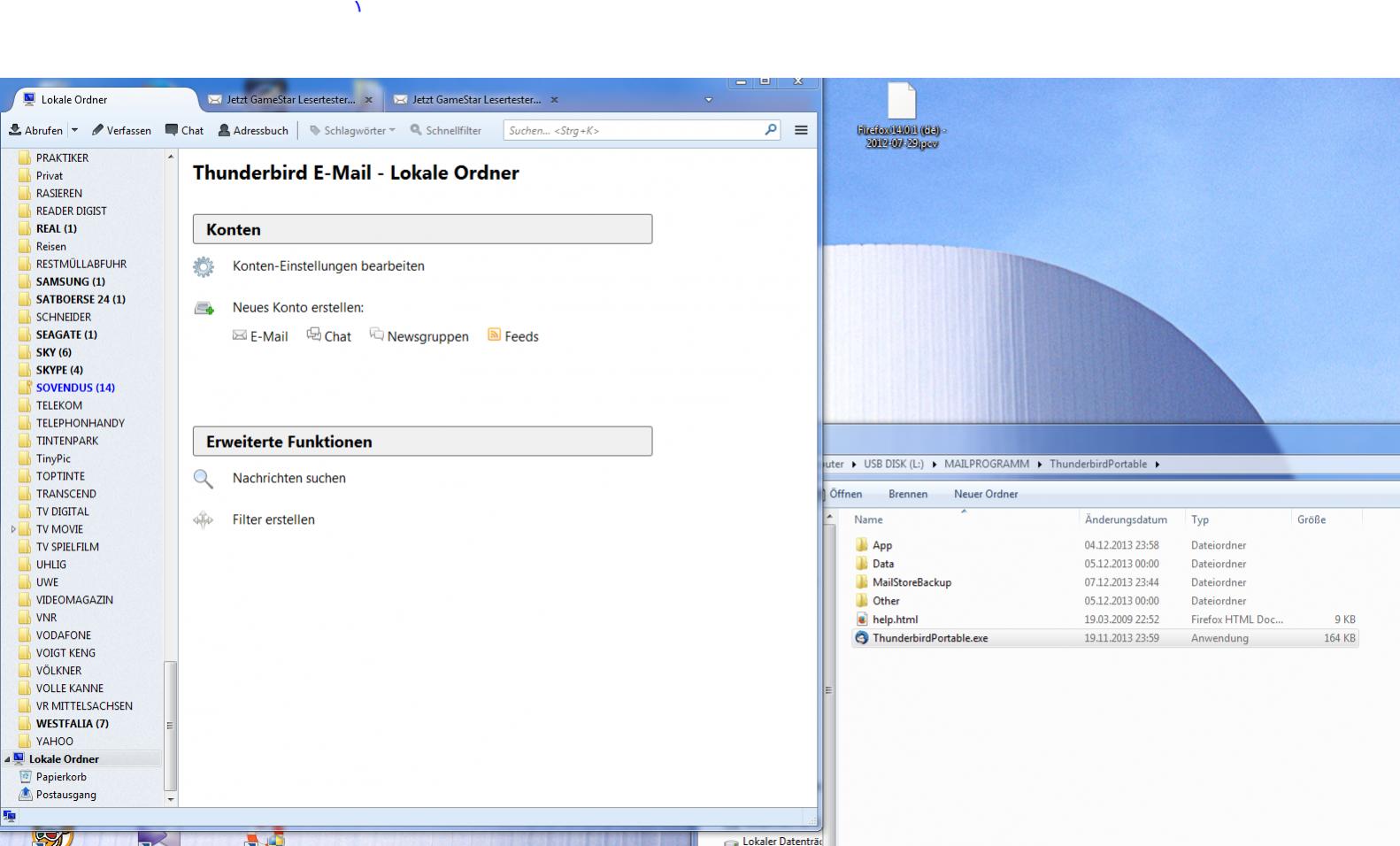Select the App folder in Explorer
The width and height of the screenshot is (1400, 846).
coord(882,545)
